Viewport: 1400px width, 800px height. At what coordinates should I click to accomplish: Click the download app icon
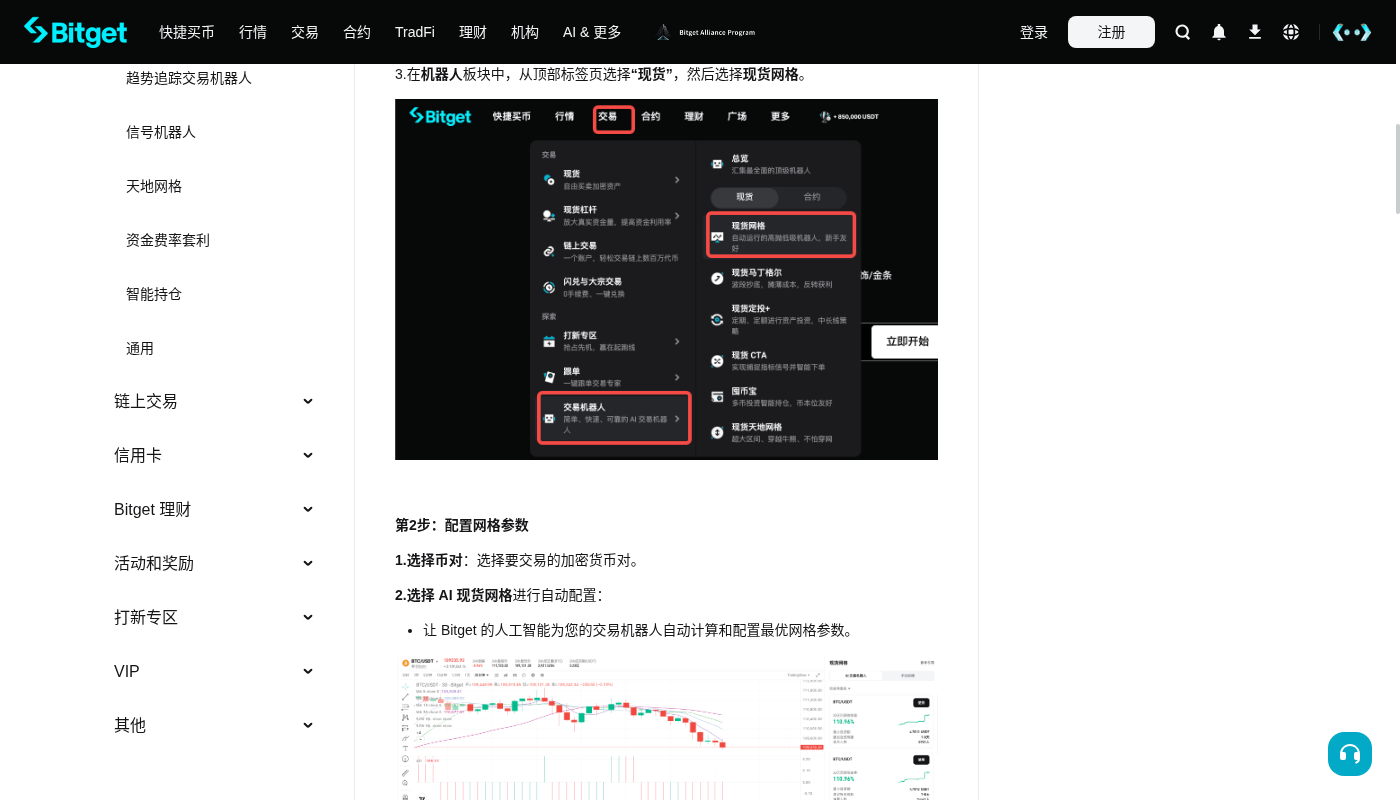click(x=1255, y=32)
